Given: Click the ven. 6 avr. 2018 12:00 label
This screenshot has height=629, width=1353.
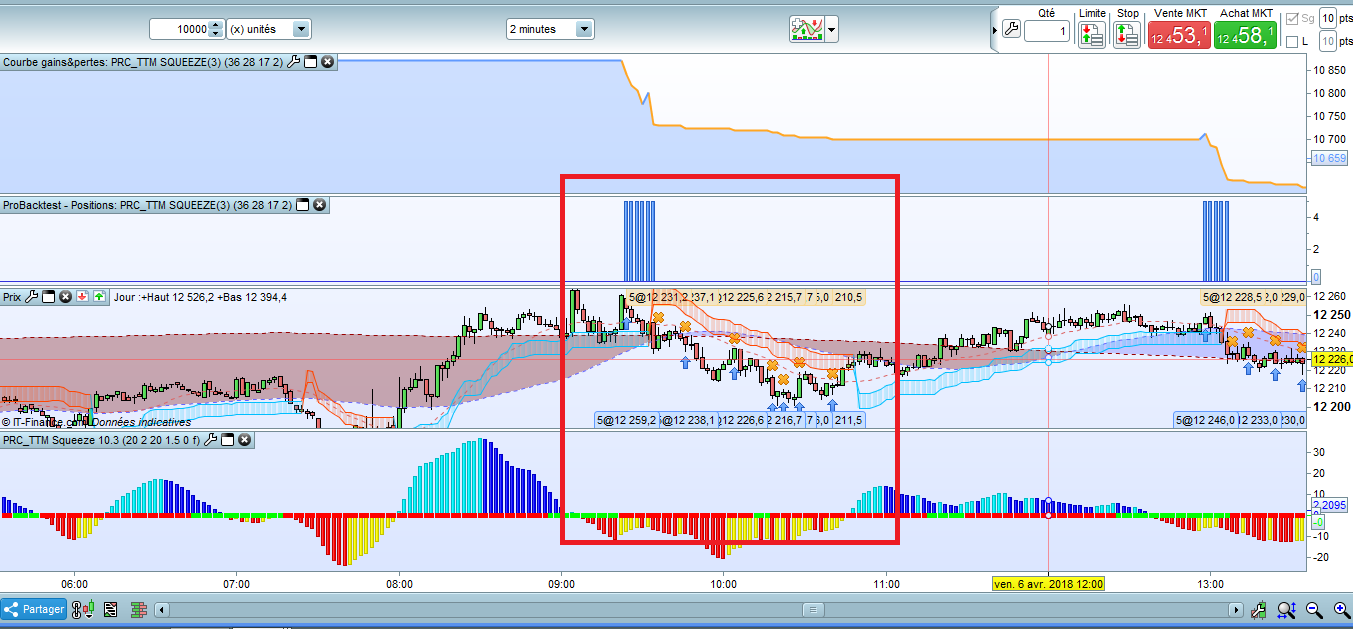Looking at the screenshot, I should click(x=1048, y=583).
